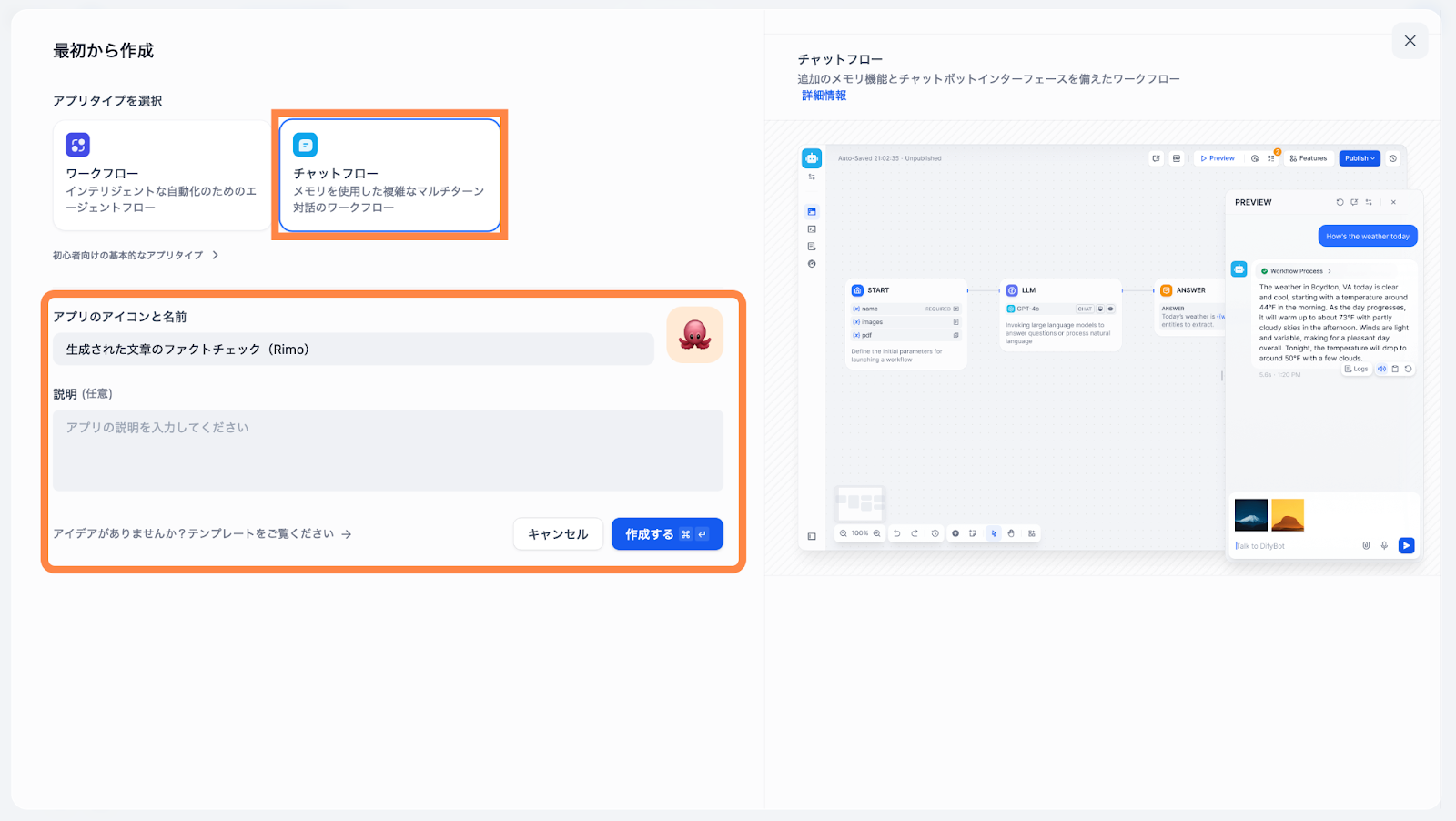Click the blue send message icon in preview
The width and height of the screenshot is (1456, 821).
coord(1406,545)
